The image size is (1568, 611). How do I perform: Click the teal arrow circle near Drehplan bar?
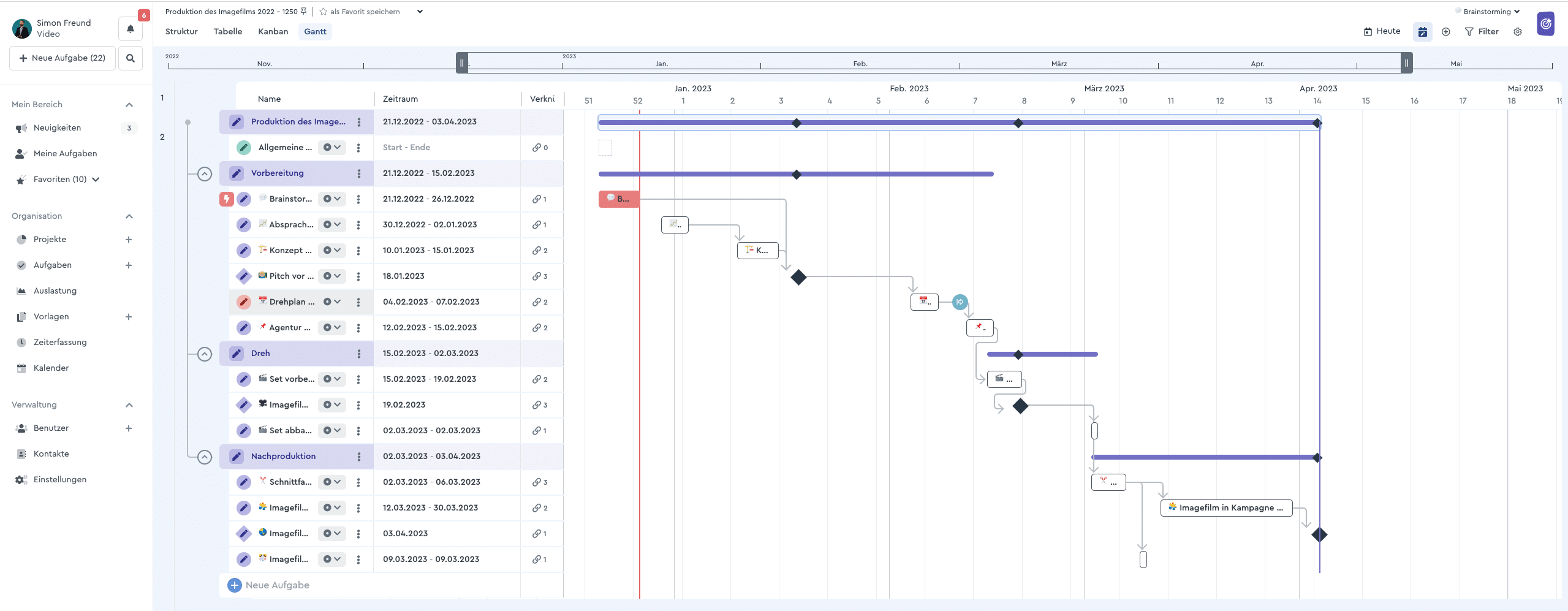tap(960, 302)
